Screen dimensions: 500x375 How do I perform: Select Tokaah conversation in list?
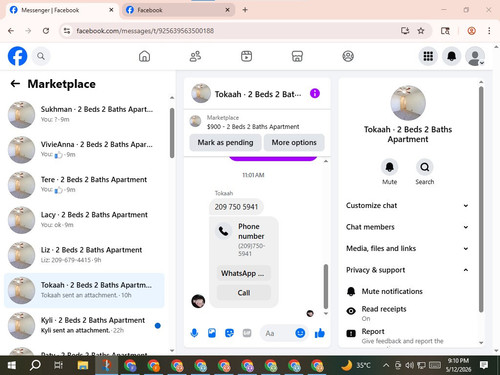[x=84, y=290]
